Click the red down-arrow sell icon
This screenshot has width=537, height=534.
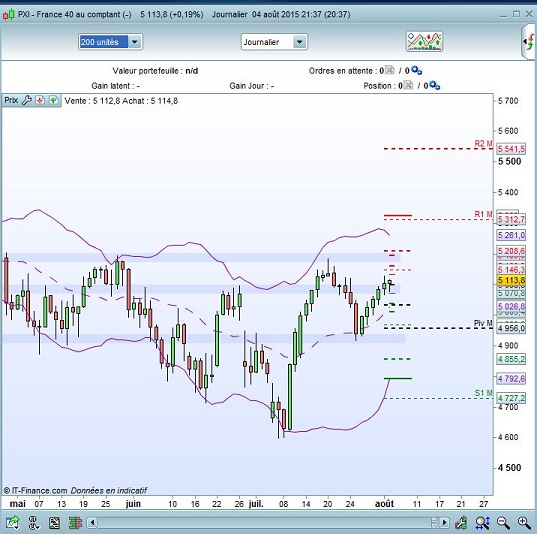pyautogui.click(x=40, y=100)
